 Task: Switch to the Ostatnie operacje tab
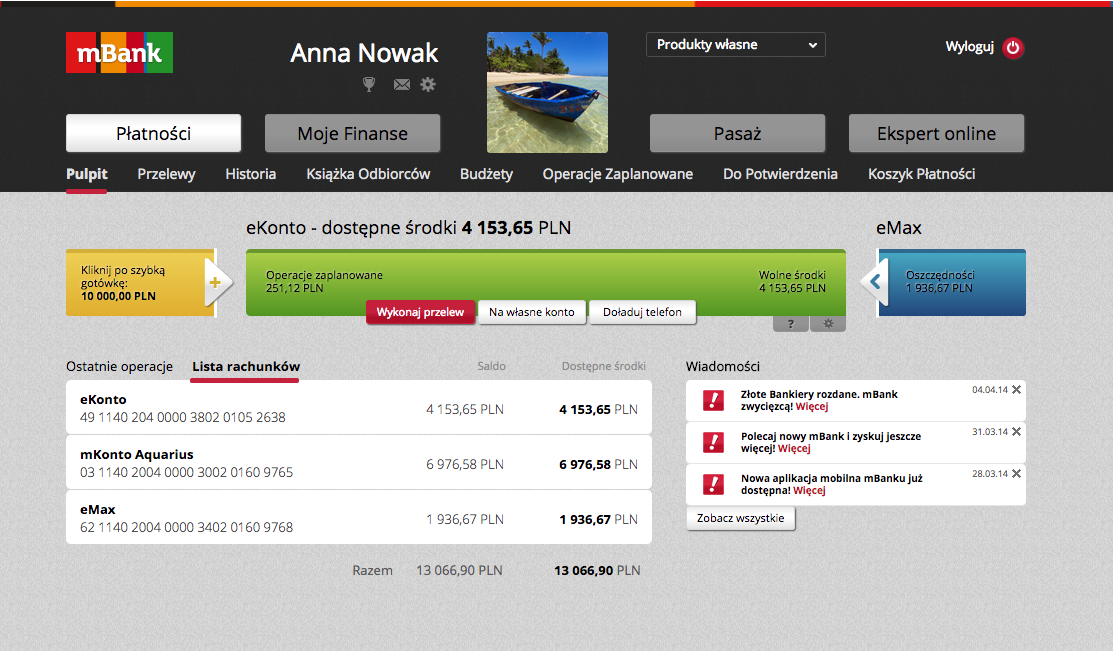click(119, 367)
